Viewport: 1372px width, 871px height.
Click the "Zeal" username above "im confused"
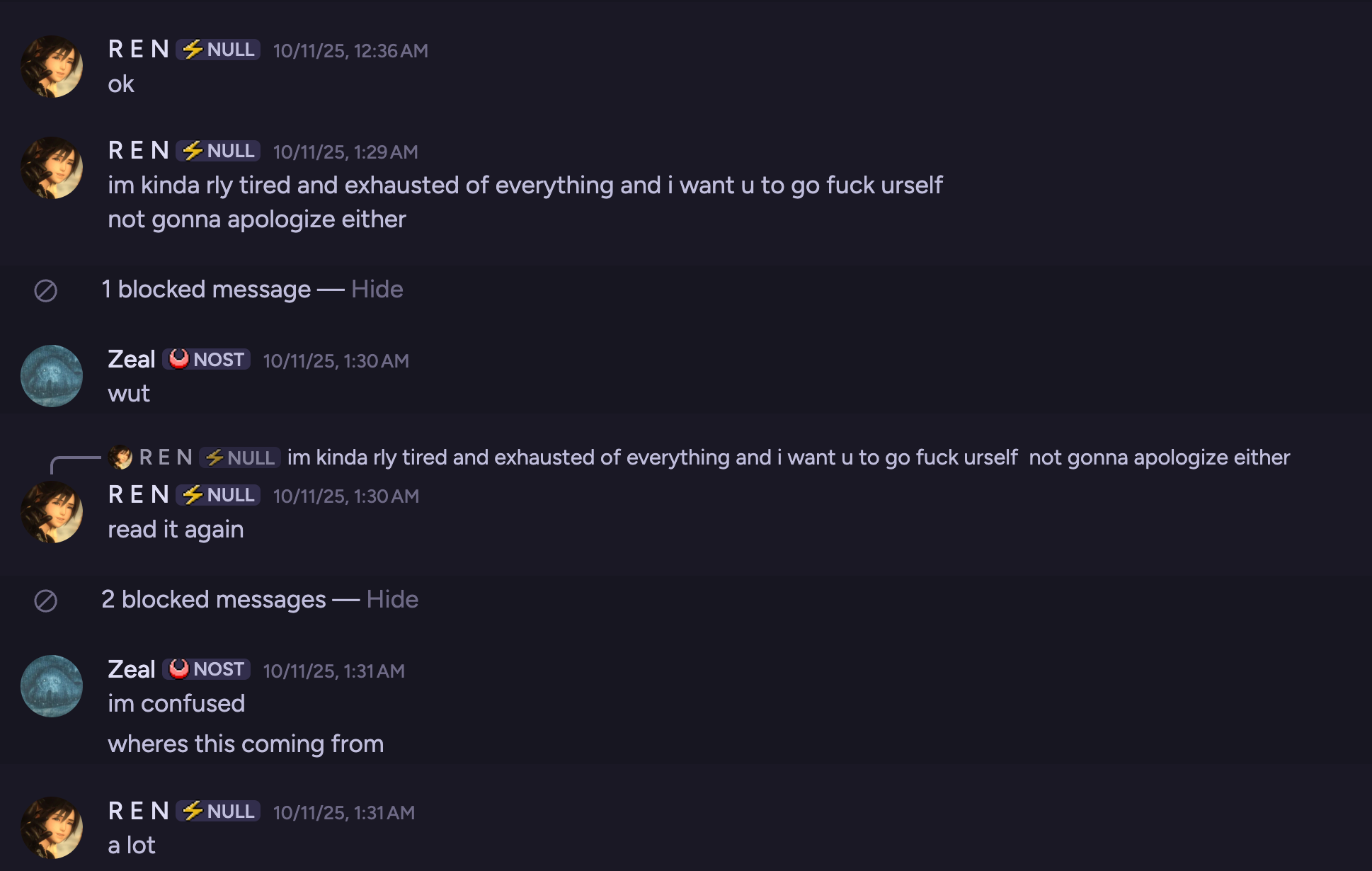point(132,668)
